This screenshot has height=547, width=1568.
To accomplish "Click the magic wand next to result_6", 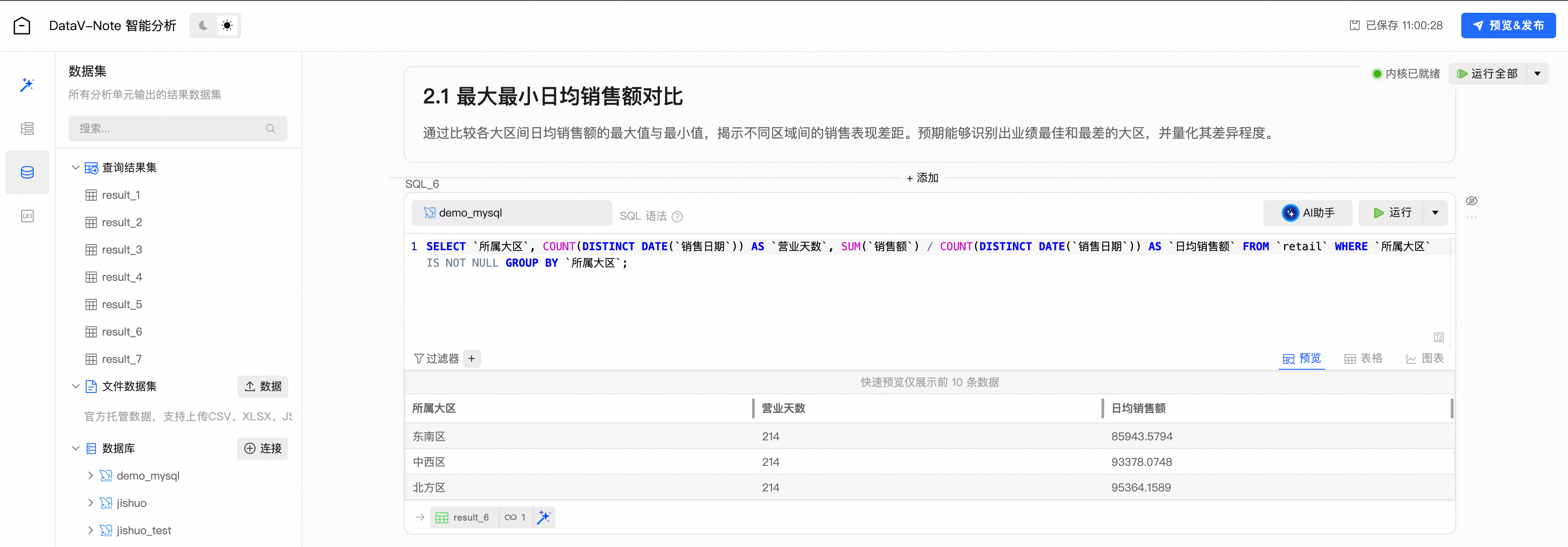I will tap(544, 517).
